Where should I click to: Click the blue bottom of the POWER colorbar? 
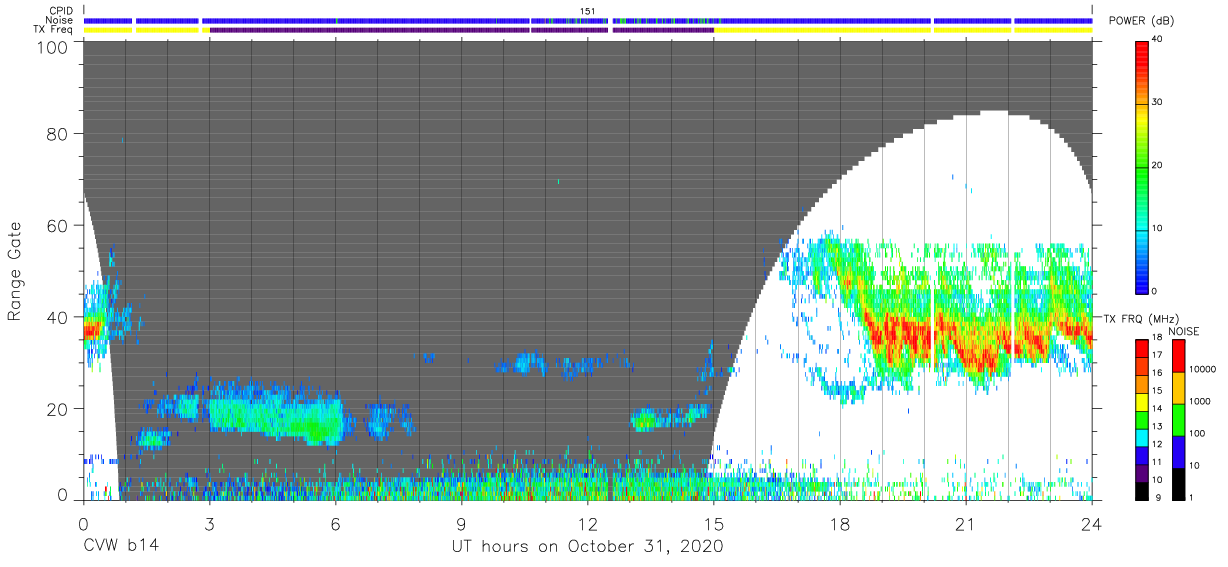coord(1142,280)
